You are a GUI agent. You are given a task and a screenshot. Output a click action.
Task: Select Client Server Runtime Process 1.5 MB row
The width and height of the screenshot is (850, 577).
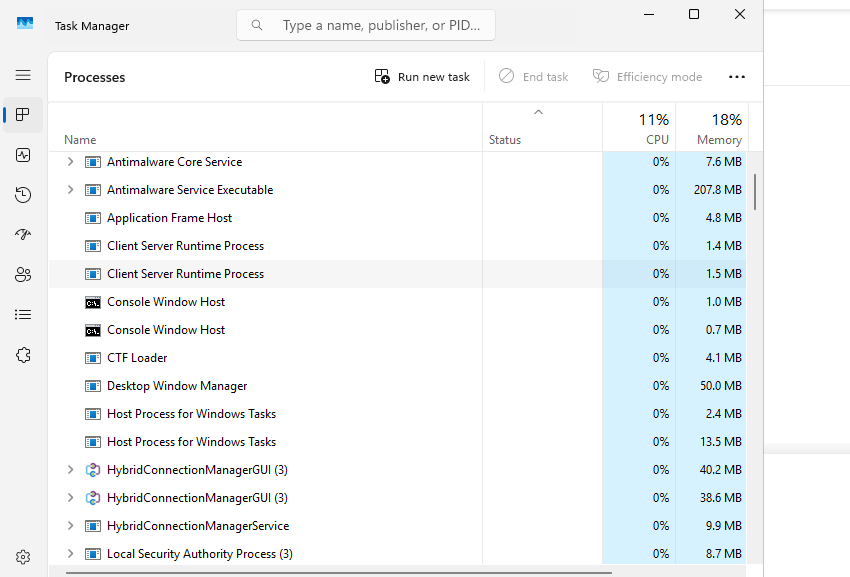pyautogui.click(x=397, y=274)
